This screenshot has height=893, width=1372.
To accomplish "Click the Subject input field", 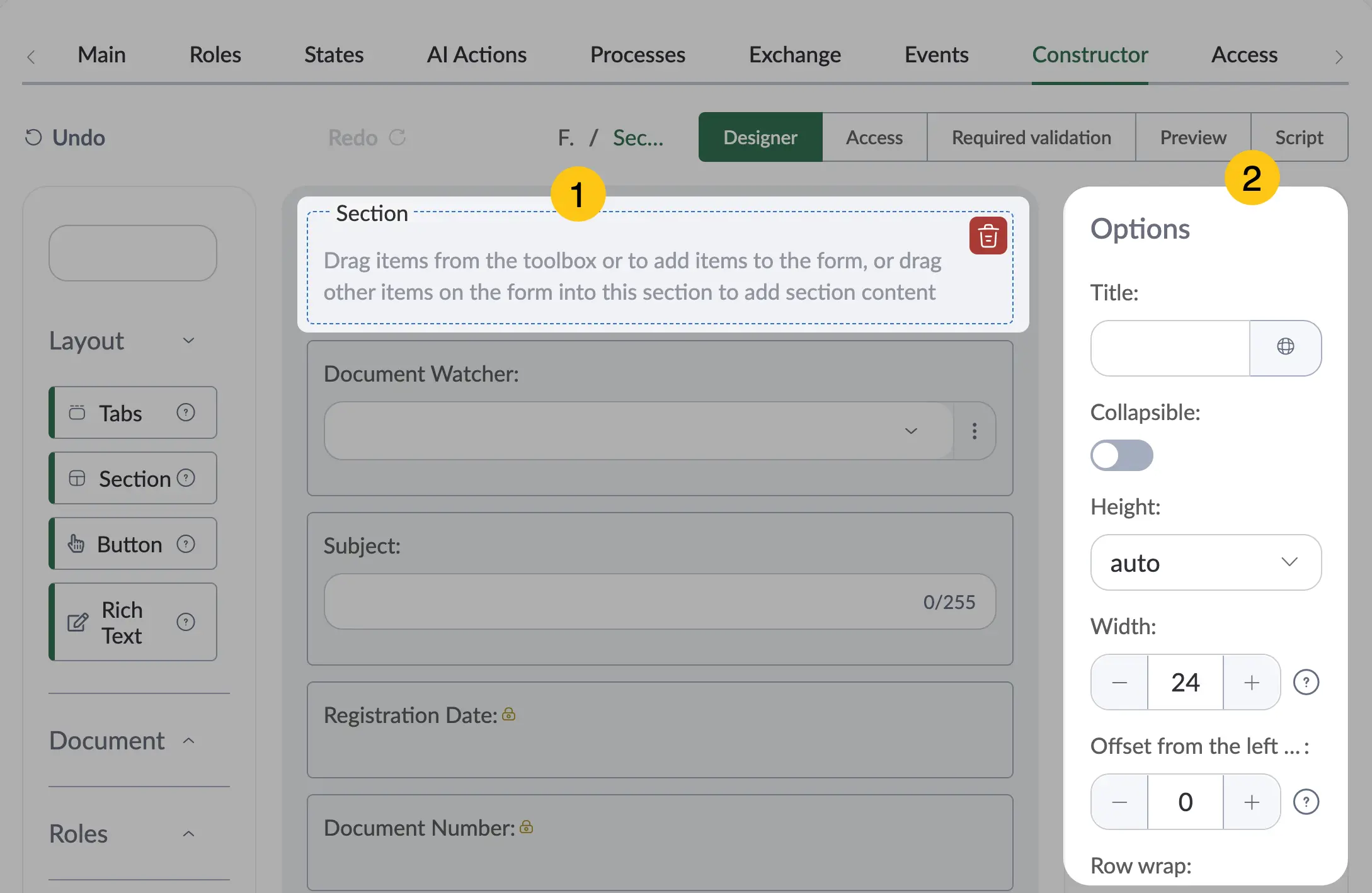I will (x=660, y=601).
